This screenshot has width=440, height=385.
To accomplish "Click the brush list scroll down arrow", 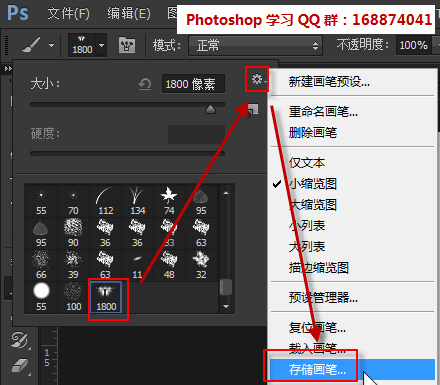I will pyautogui.click(x=226, y=306).
